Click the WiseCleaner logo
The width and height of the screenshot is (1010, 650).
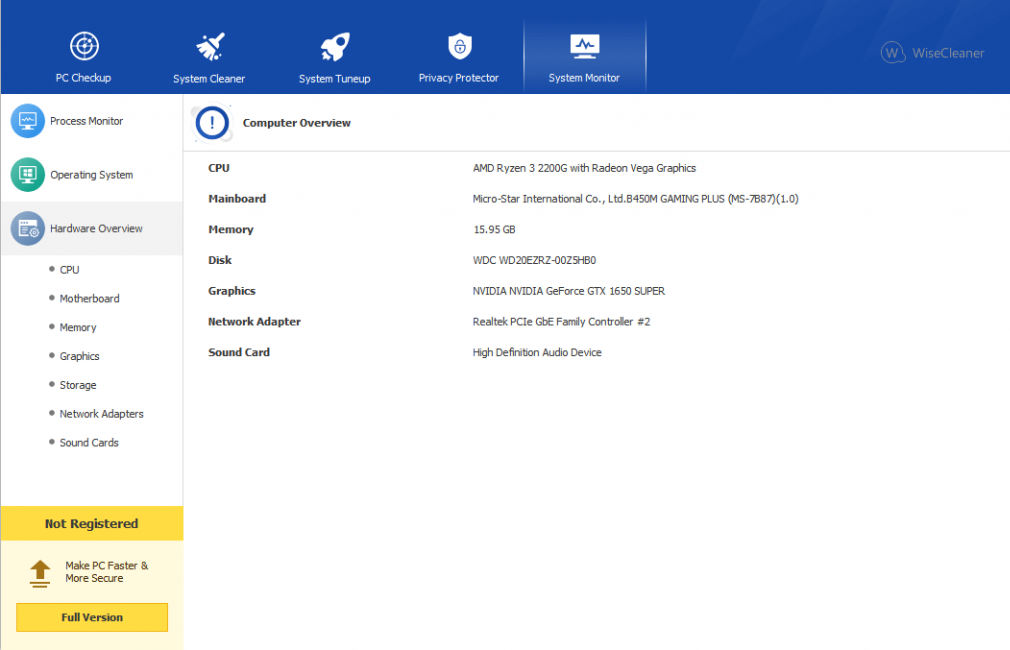932,53
